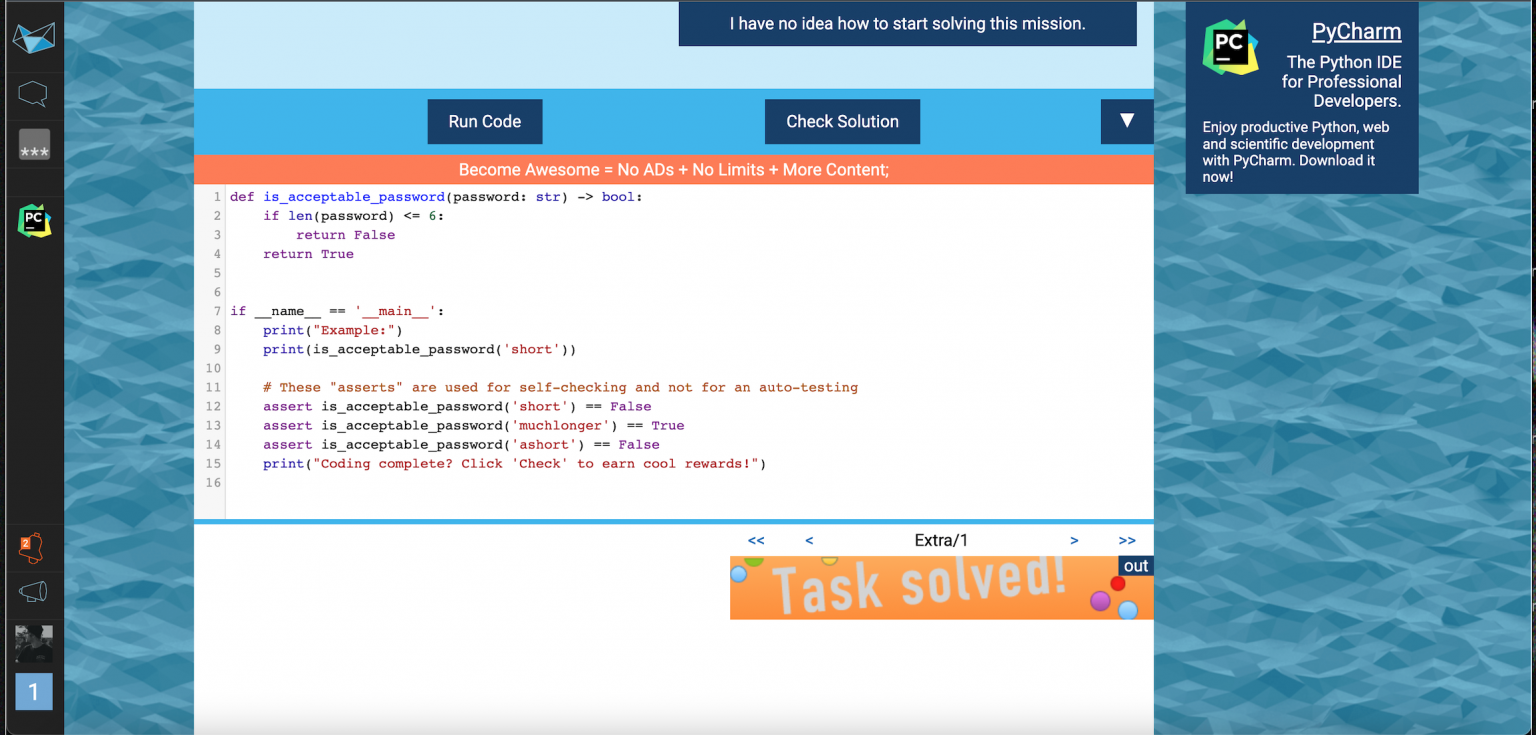Viewport: 1536px width, 735px height.
Task: Click the Check Solution button
Action: coord(842,121)
